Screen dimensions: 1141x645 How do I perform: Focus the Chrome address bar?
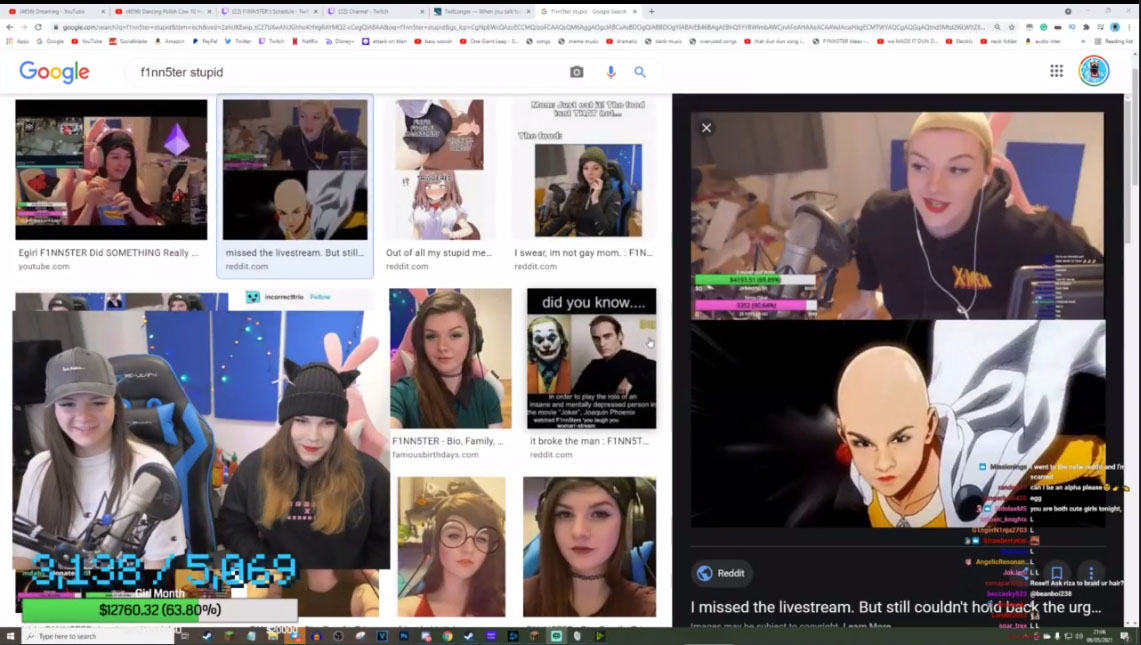(524, 27)
